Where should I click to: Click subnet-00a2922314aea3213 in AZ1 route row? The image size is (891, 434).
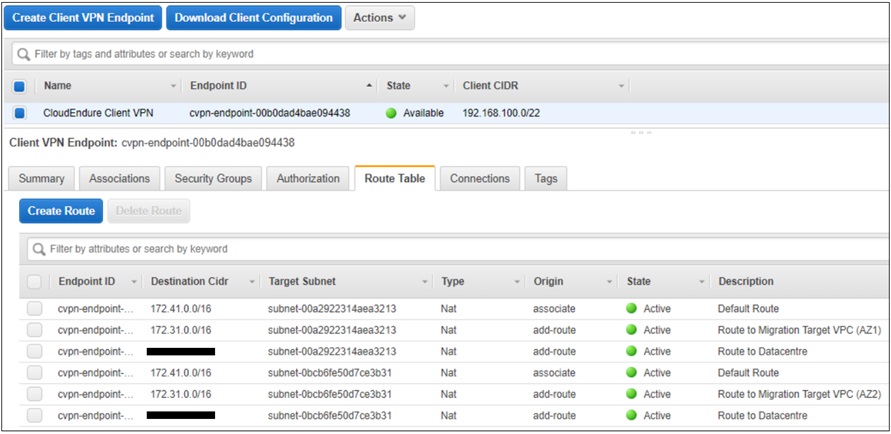[x=332, y=330]
